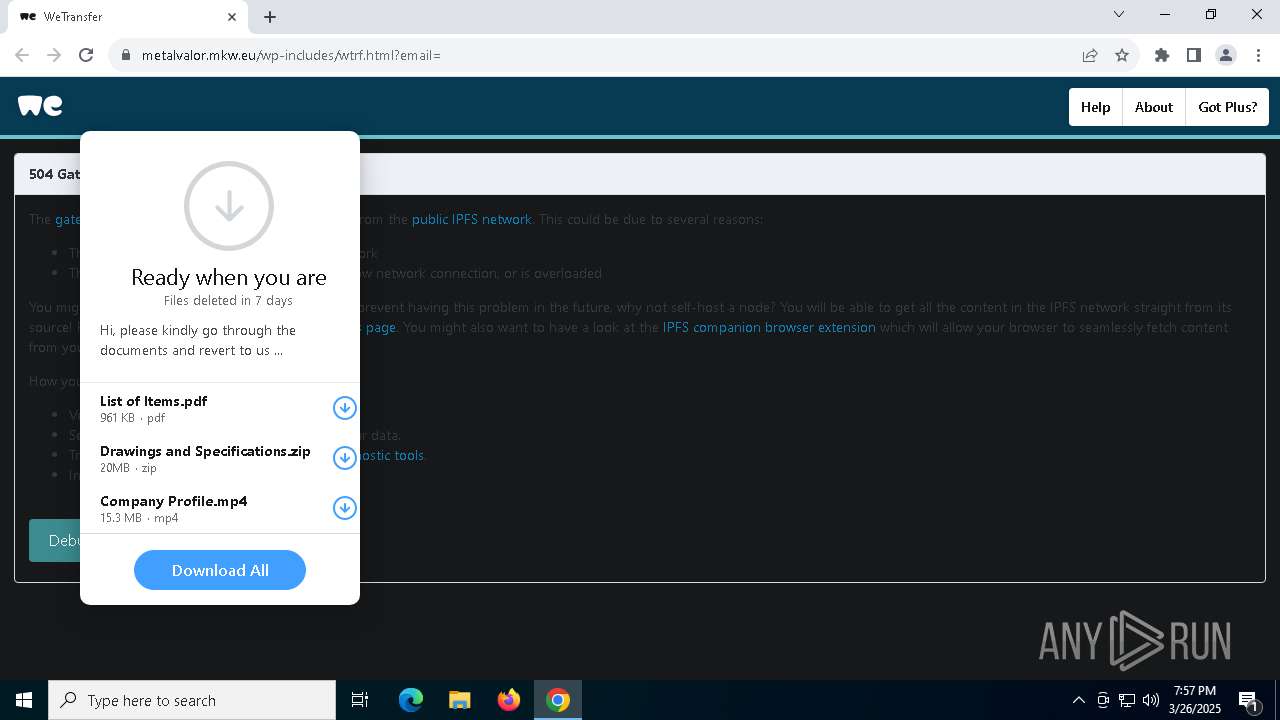Expand the tab search chevron

pyautogui.click(x=1119, y=14)
